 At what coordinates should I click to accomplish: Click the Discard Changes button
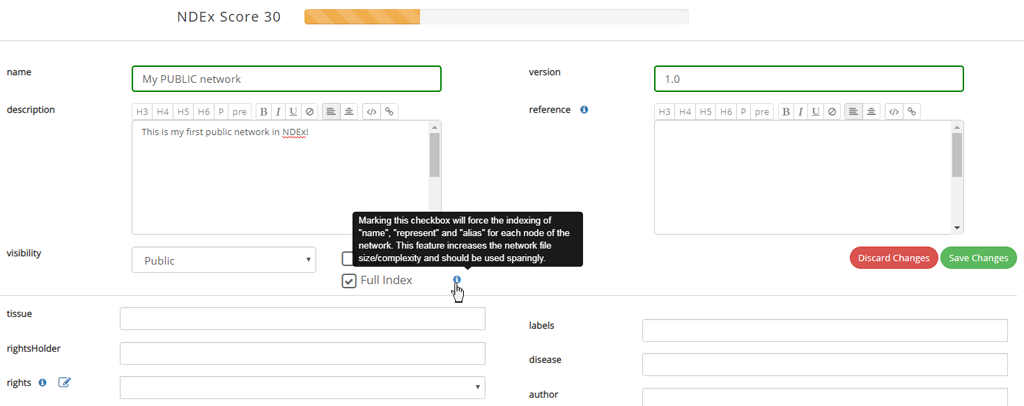893,258
